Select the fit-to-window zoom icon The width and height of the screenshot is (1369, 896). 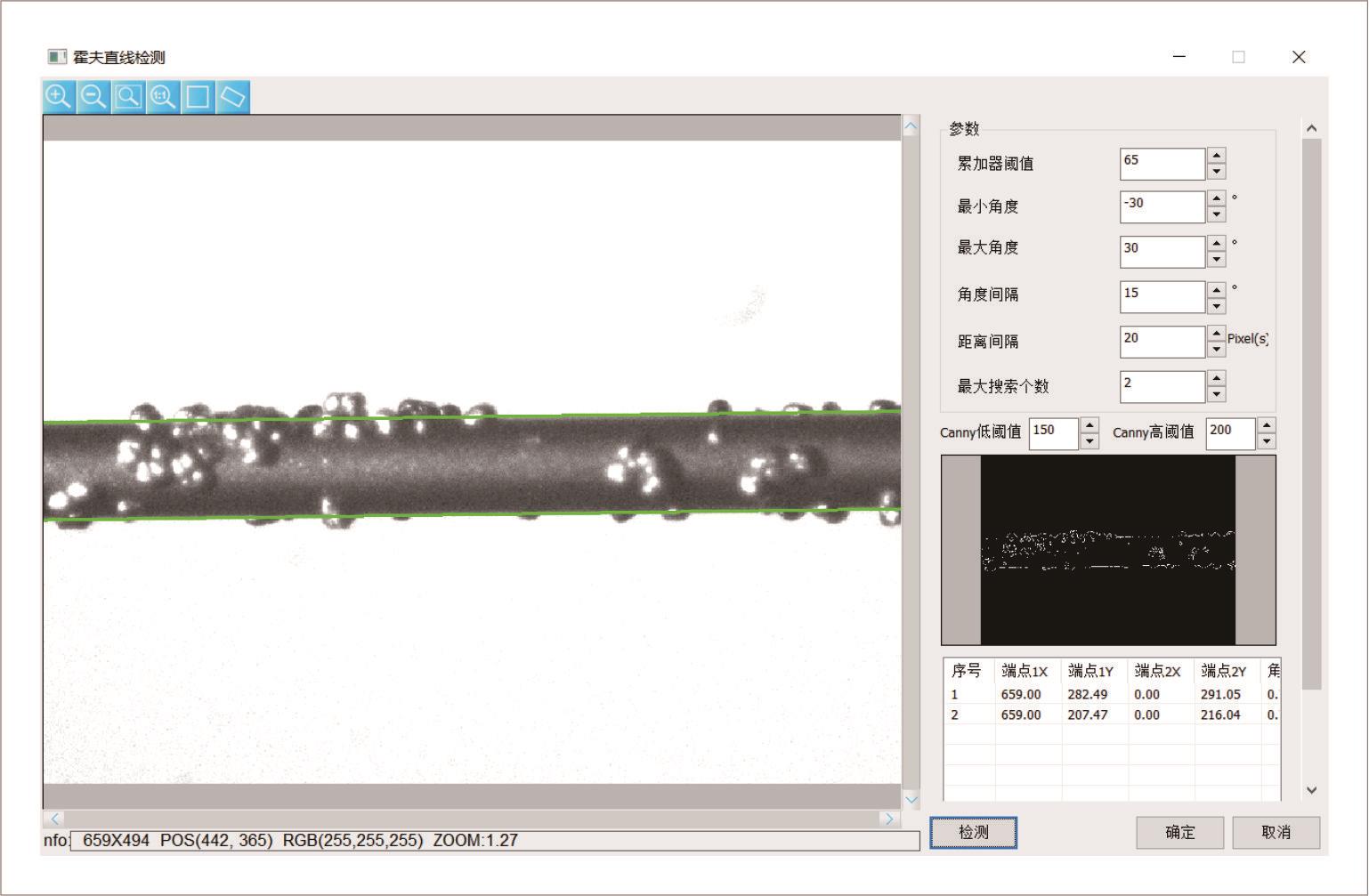pyautogui.click(x=128, y=96)
